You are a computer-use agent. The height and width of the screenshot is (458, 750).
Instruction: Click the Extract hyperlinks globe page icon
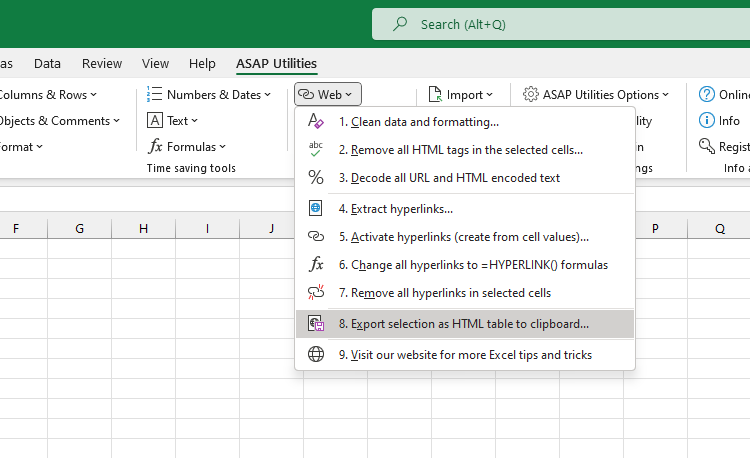pyautogui.click(x=316, y=208)
